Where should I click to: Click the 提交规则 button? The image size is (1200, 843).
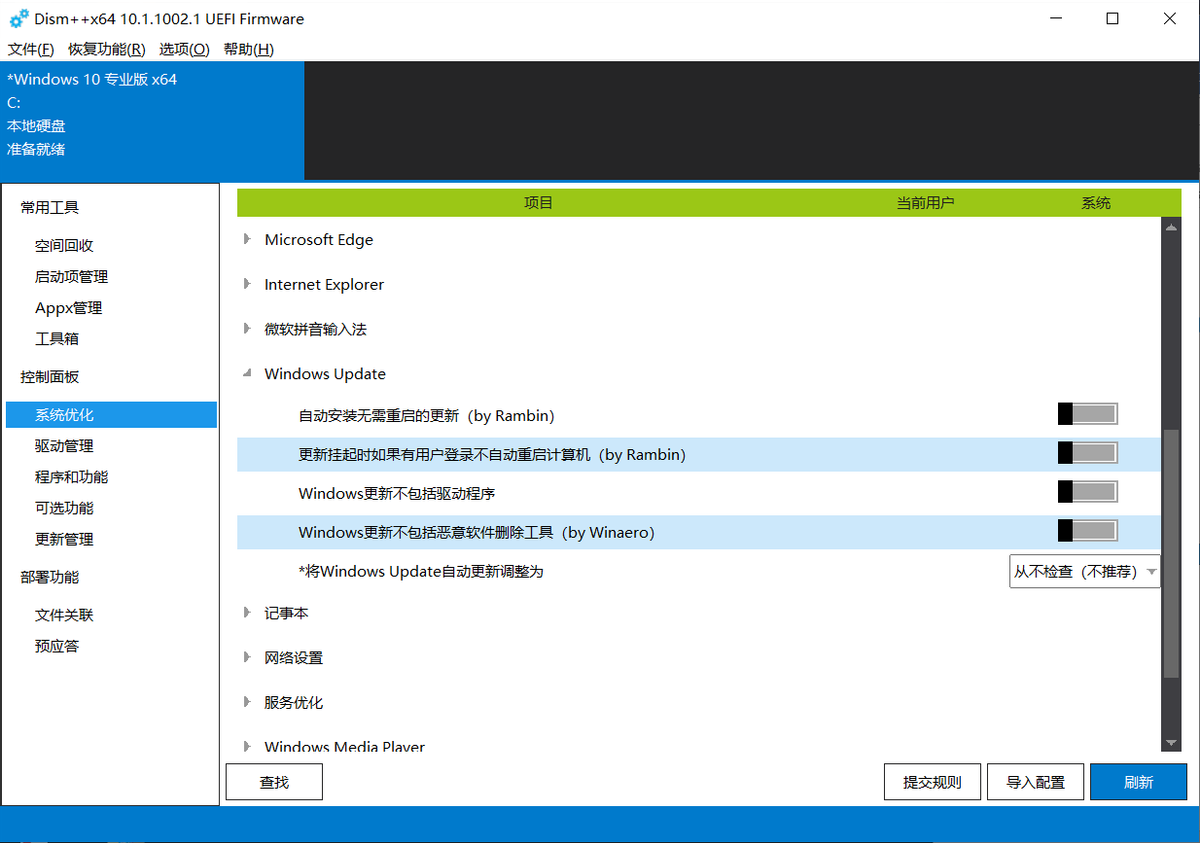click(932, 782)
